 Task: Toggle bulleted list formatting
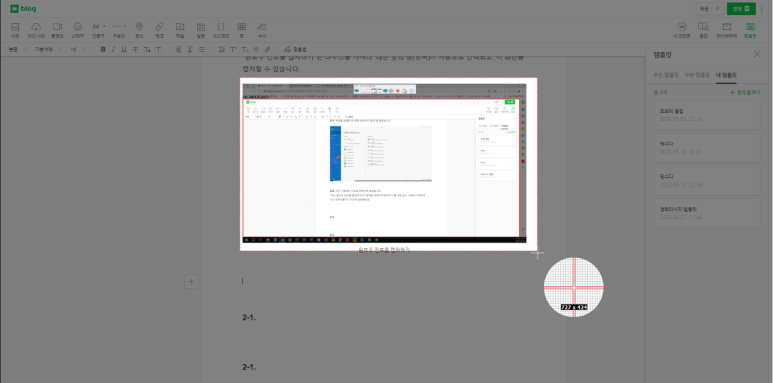201,49
